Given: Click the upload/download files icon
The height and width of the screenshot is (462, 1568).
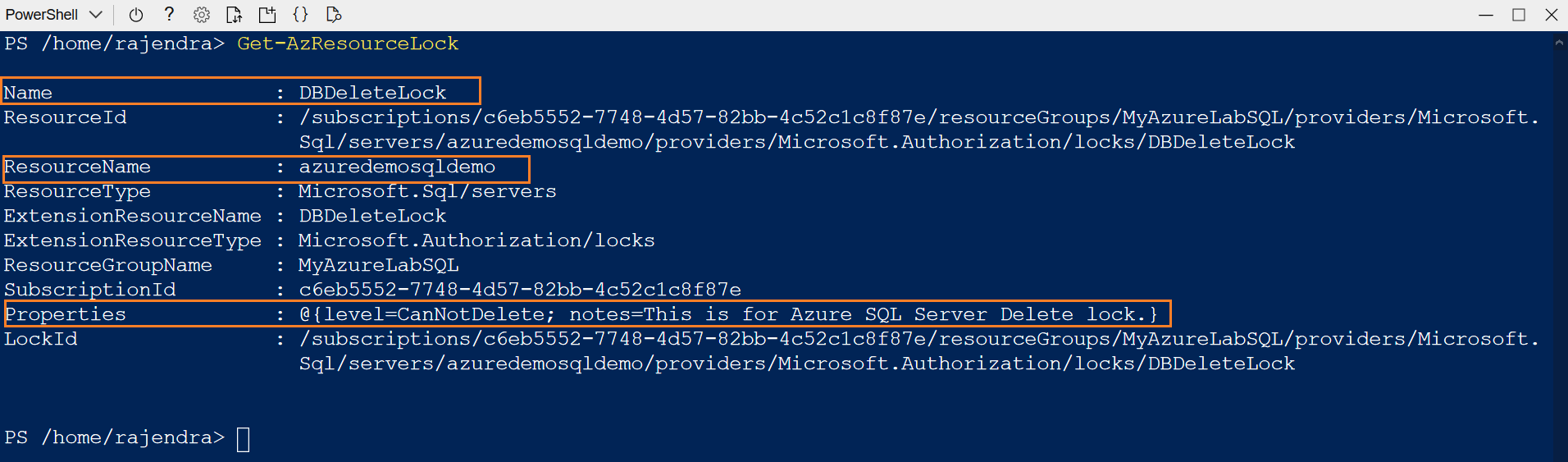Looking at the screenshot, I should click(x=235, y=15).
